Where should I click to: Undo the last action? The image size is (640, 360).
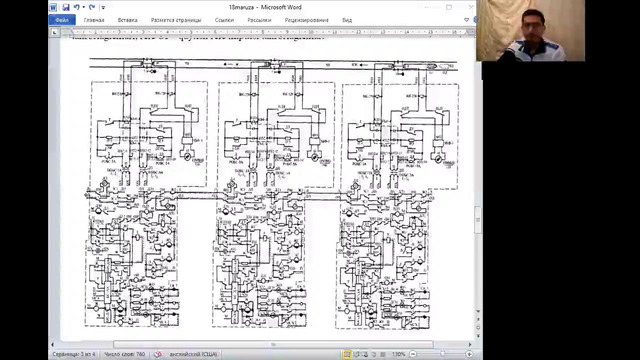coord(76,7)
